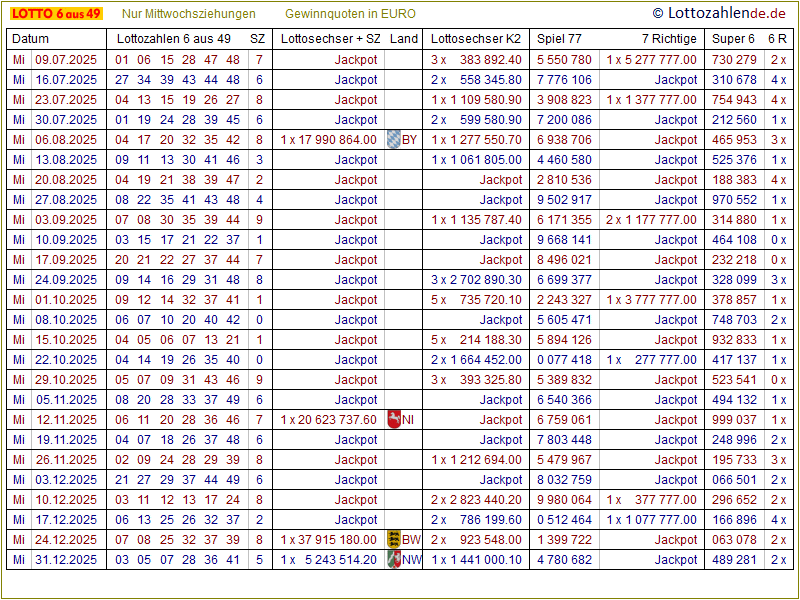Image resolution: width=800 pixels, height=600 pixels.
Task: Click the Super 6 column header
Action: (x=733, y=39)
